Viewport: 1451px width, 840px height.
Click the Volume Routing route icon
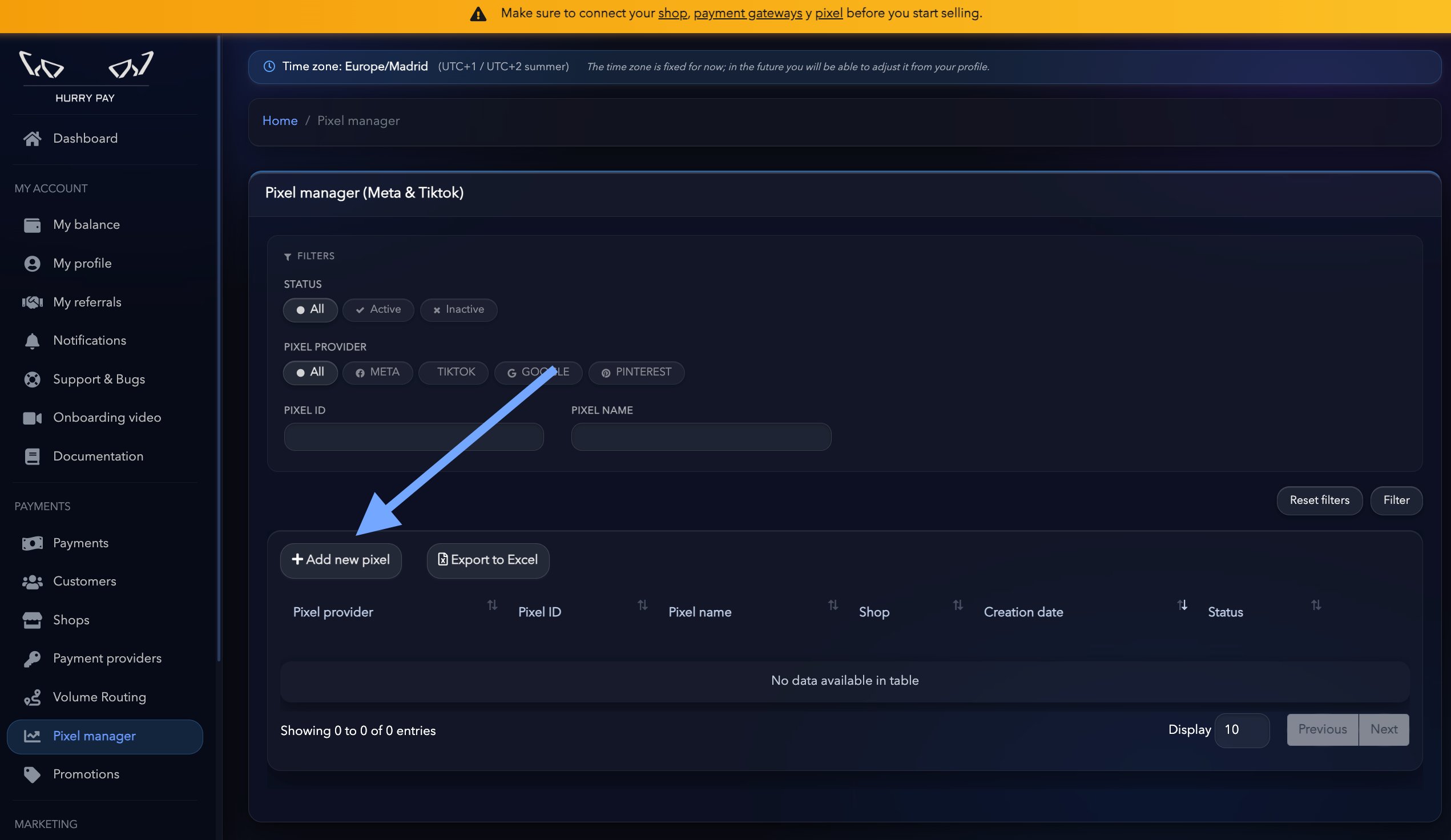click(x=32, y=697)
